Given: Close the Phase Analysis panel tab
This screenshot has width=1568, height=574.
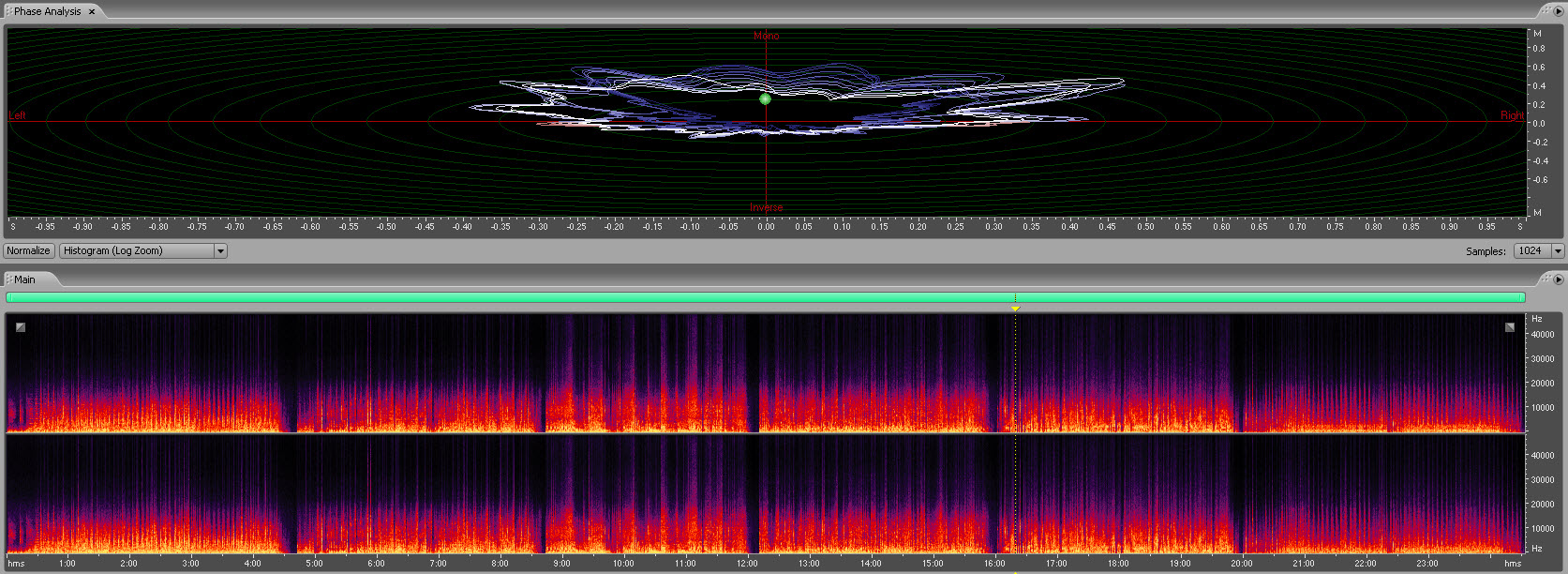Looking at the screenshot, I should (x=92, y=12).
